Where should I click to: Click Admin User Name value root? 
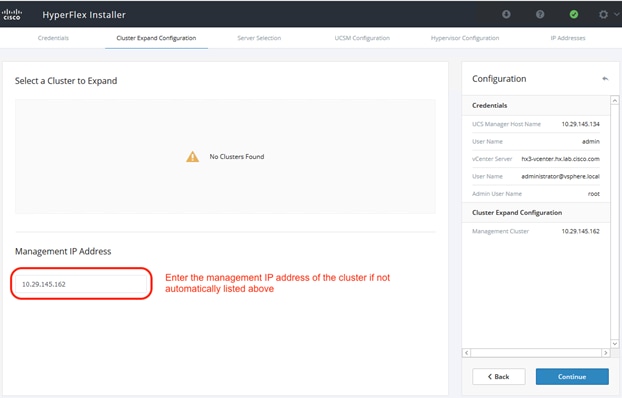click(593, 194)
